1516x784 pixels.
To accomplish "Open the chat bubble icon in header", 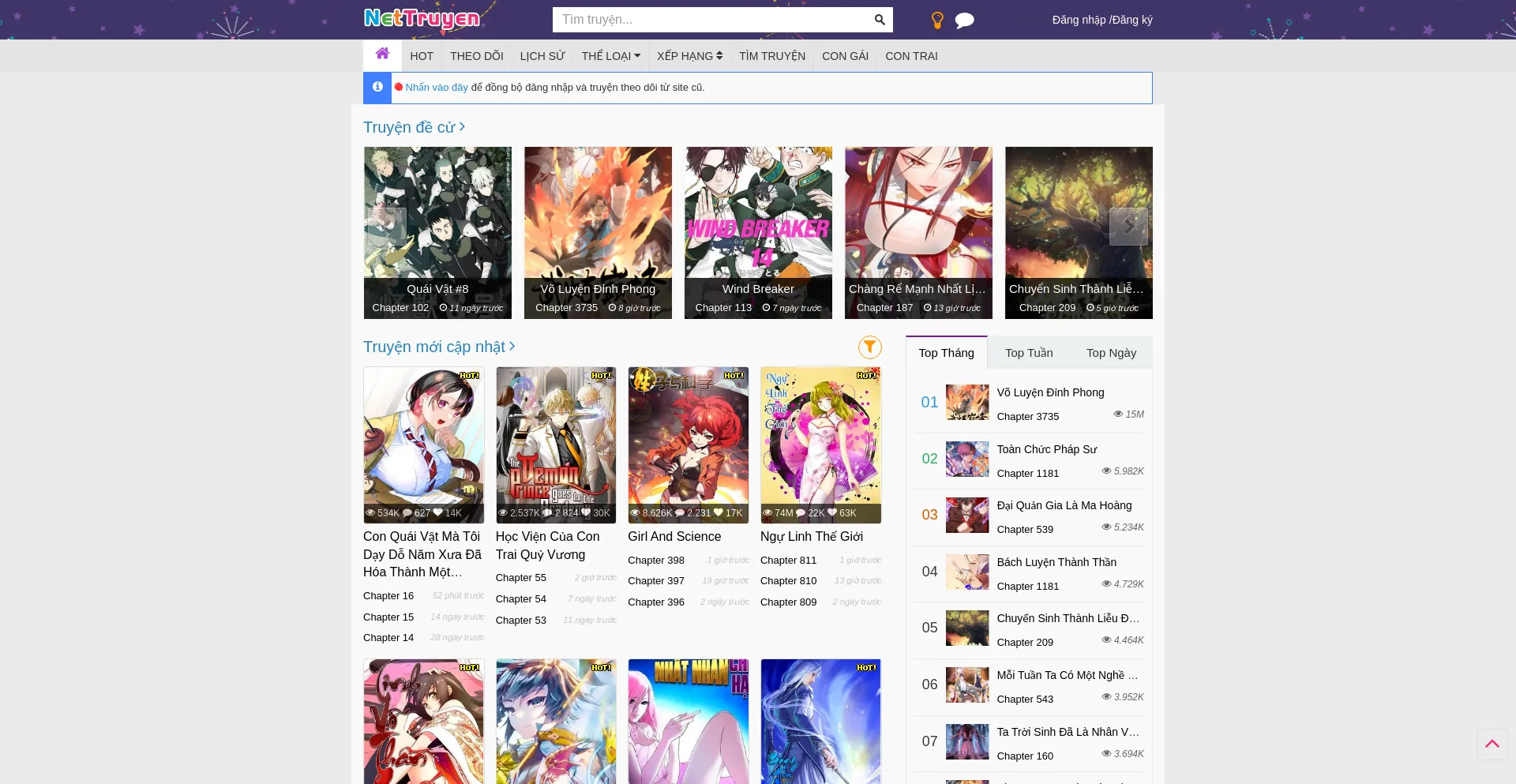I will (964, 21).
